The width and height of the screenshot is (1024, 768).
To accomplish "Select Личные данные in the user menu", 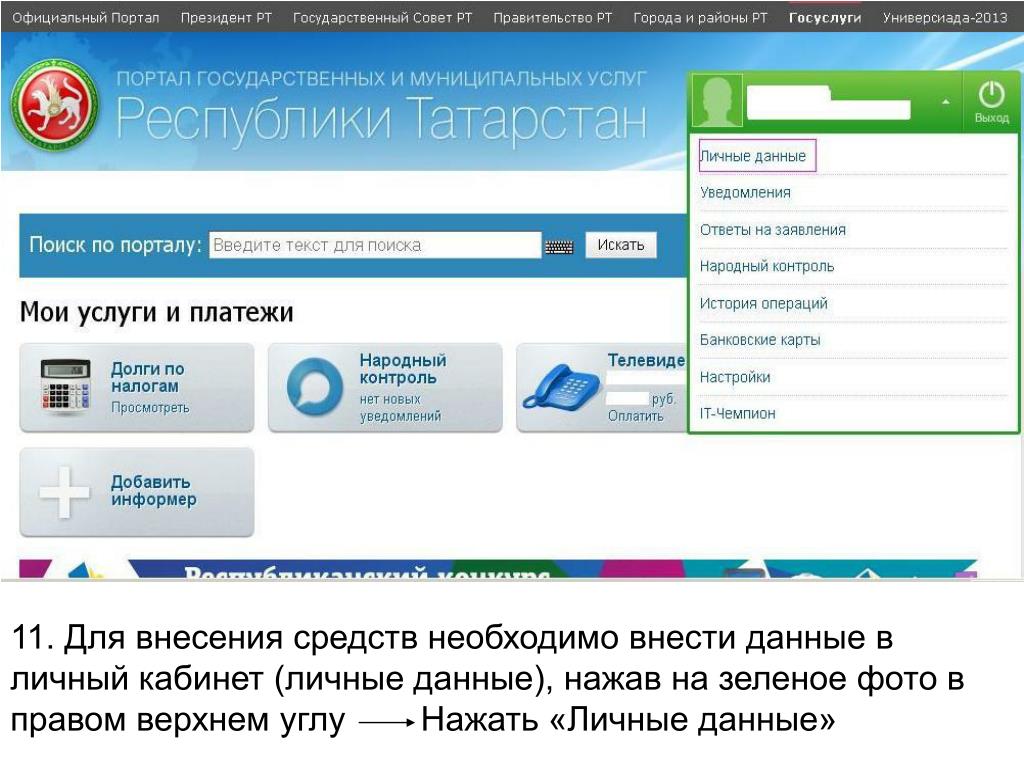I will (753, 156).
